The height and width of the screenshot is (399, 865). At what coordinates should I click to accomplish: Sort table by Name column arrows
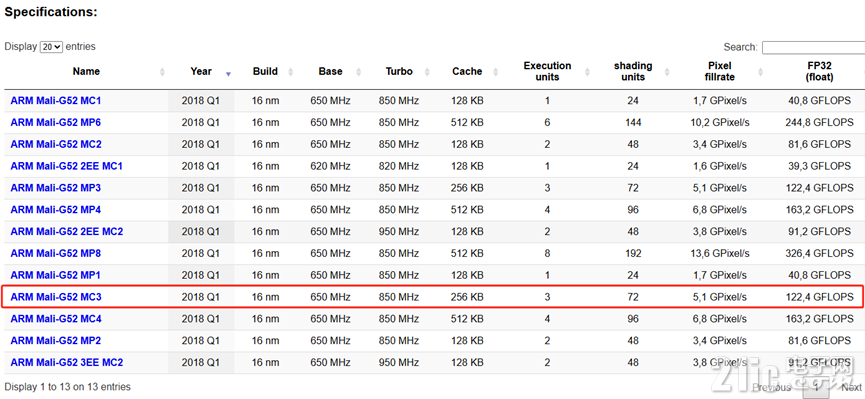point(162,72)
